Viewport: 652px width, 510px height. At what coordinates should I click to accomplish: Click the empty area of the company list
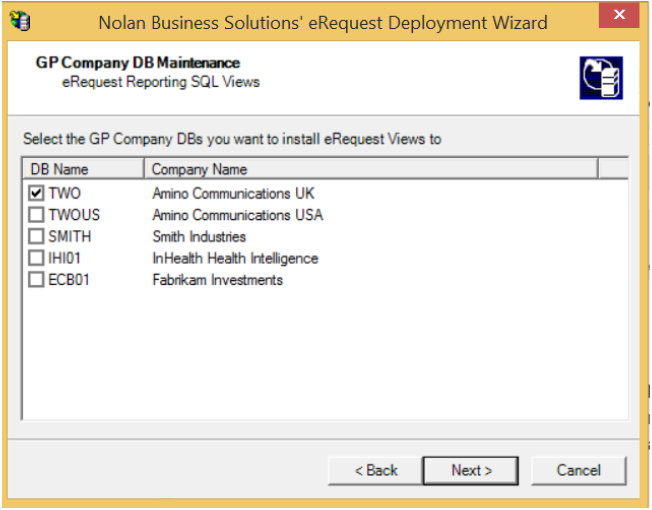click(325, 360)
